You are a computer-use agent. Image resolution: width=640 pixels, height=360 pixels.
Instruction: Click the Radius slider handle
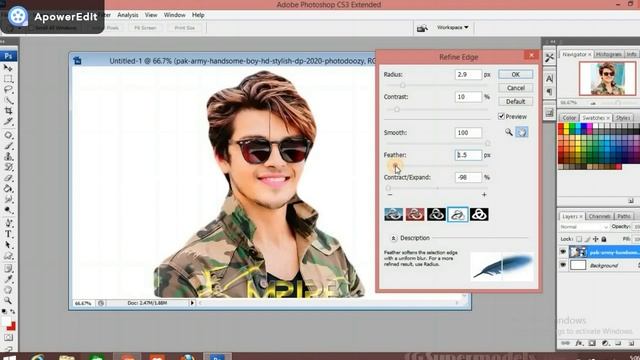(x=402, y=85)
